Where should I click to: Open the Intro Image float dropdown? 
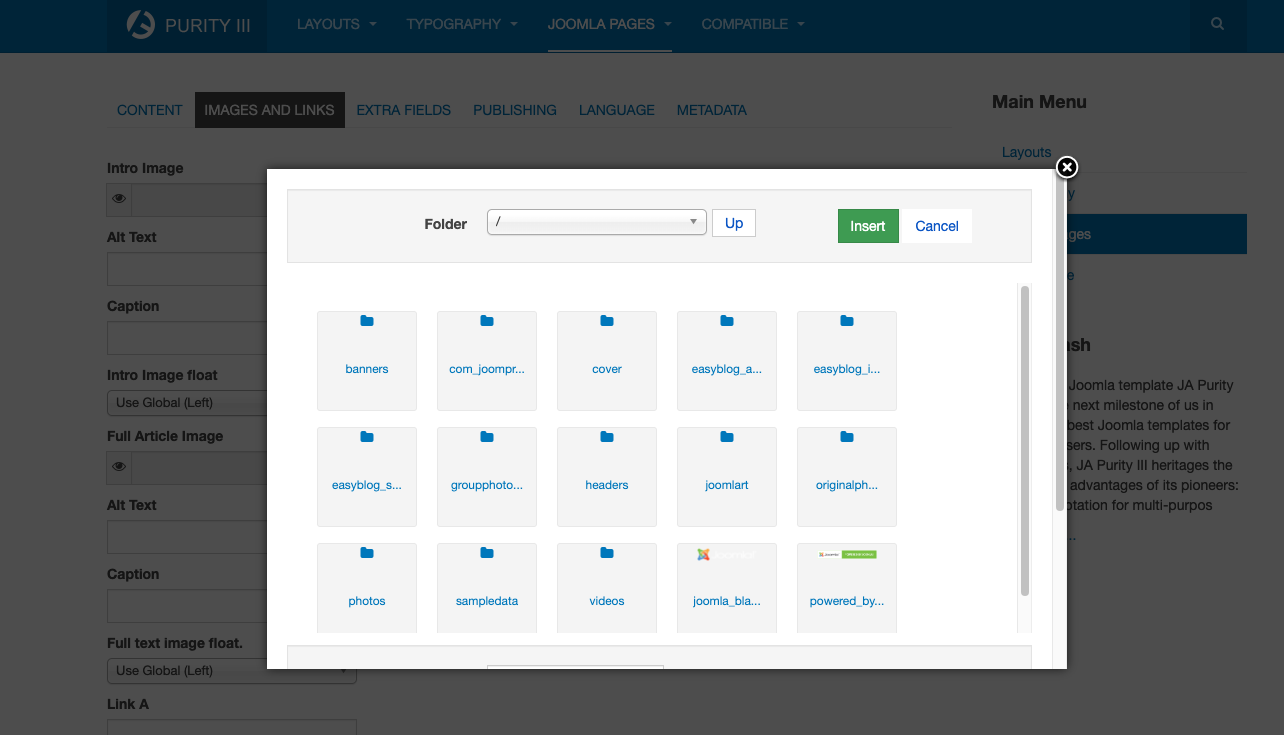(187, 403)
